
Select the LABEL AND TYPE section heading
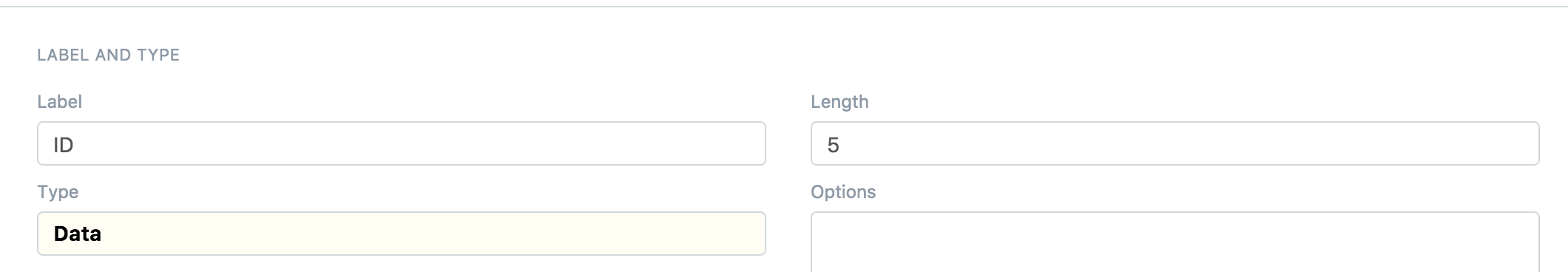coord(109,55)
